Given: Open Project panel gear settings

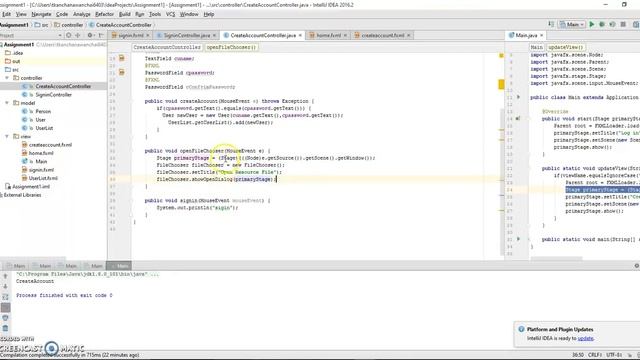Looking at the screenshot, I should (90, 36).
